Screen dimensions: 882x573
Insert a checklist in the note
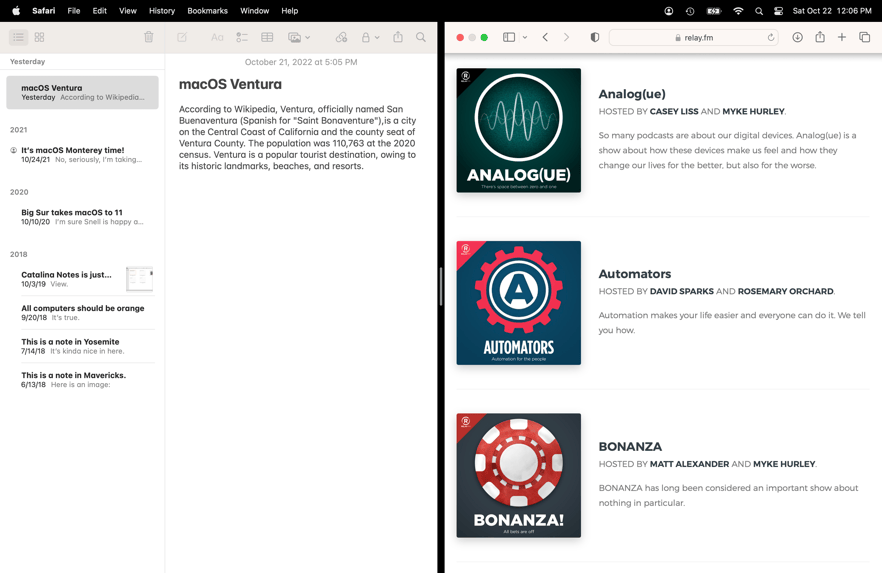(x=242, y=37)
